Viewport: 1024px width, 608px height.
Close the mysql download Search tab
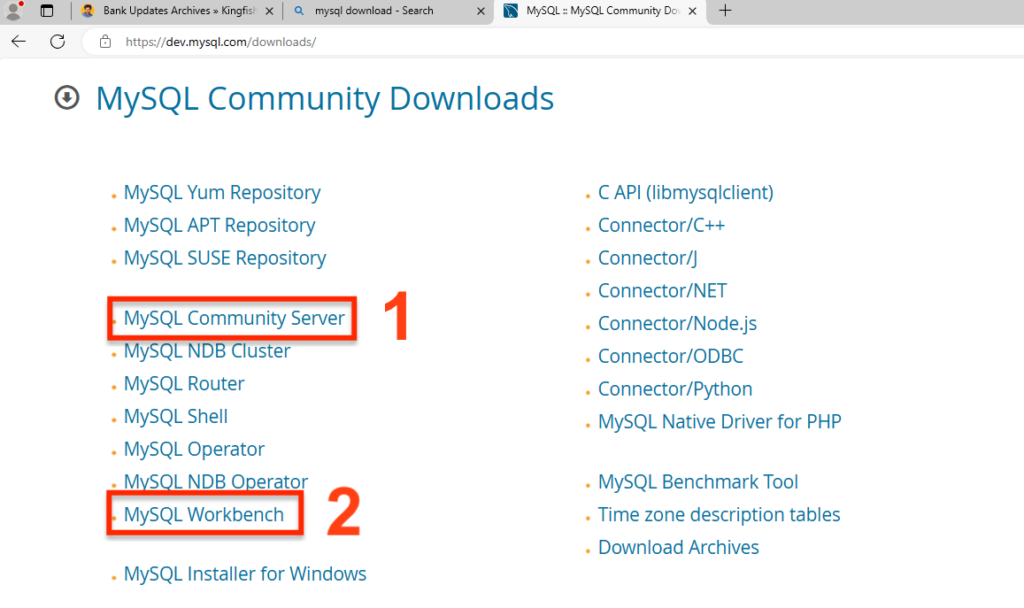point(481,11)
